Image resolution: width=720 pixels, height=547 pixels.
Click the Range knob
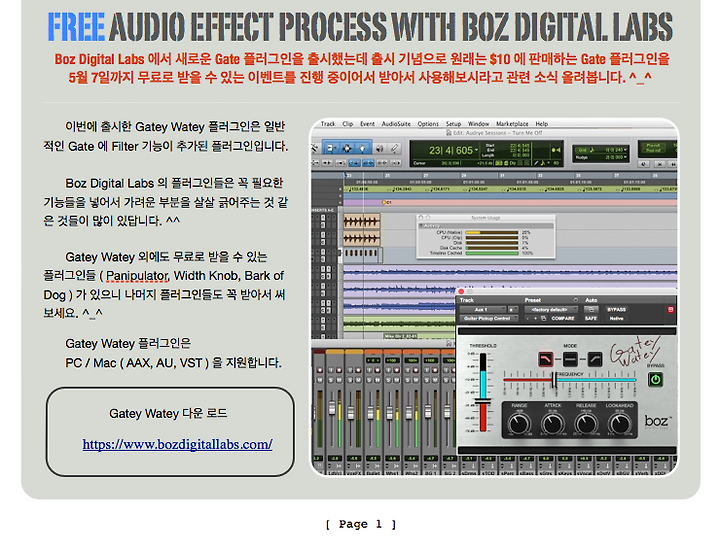[x=519, y=423]
